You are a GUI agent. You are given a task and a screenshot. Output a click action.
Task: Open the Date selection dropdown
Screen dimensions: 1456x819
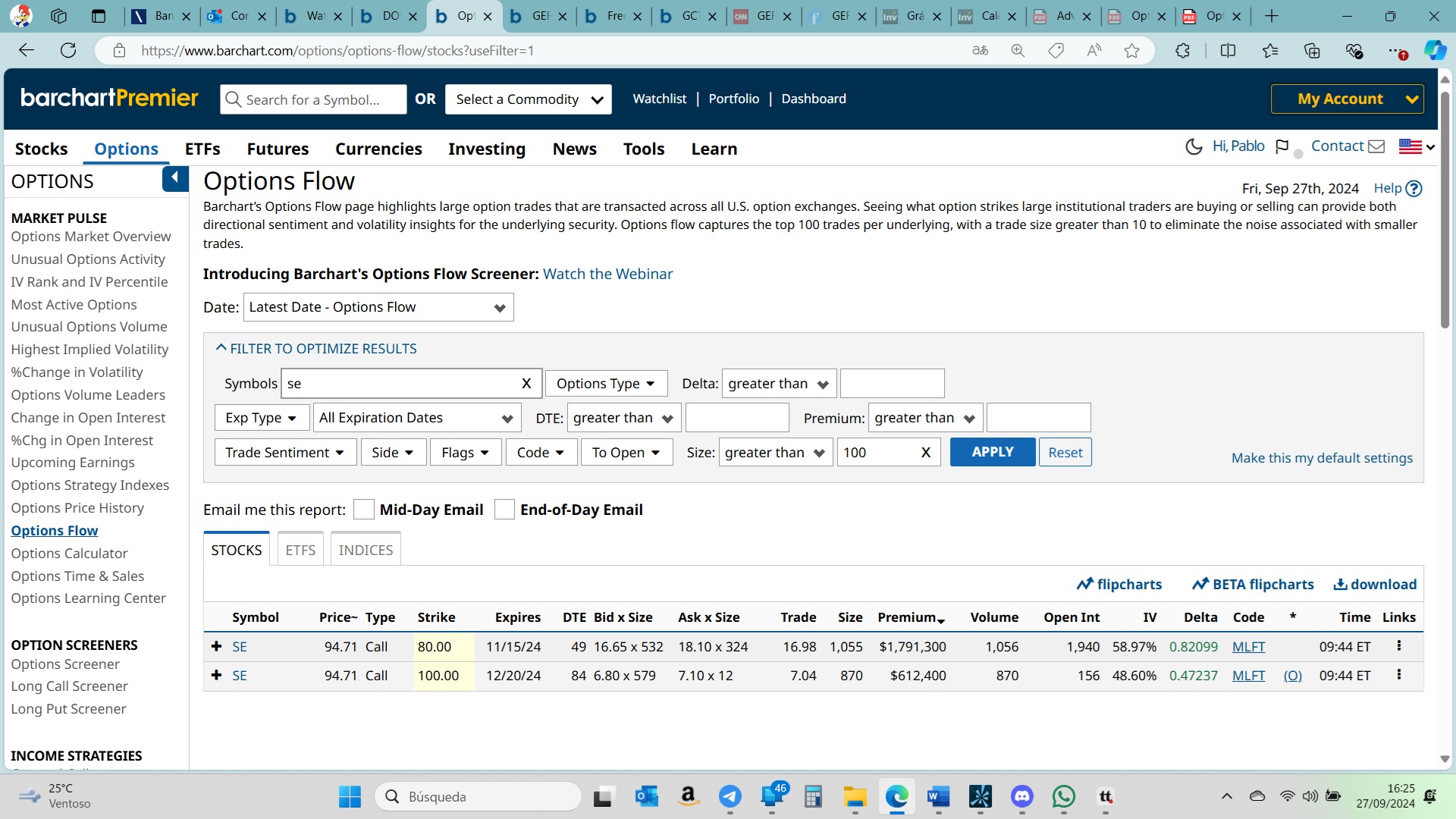coord(378,307)
